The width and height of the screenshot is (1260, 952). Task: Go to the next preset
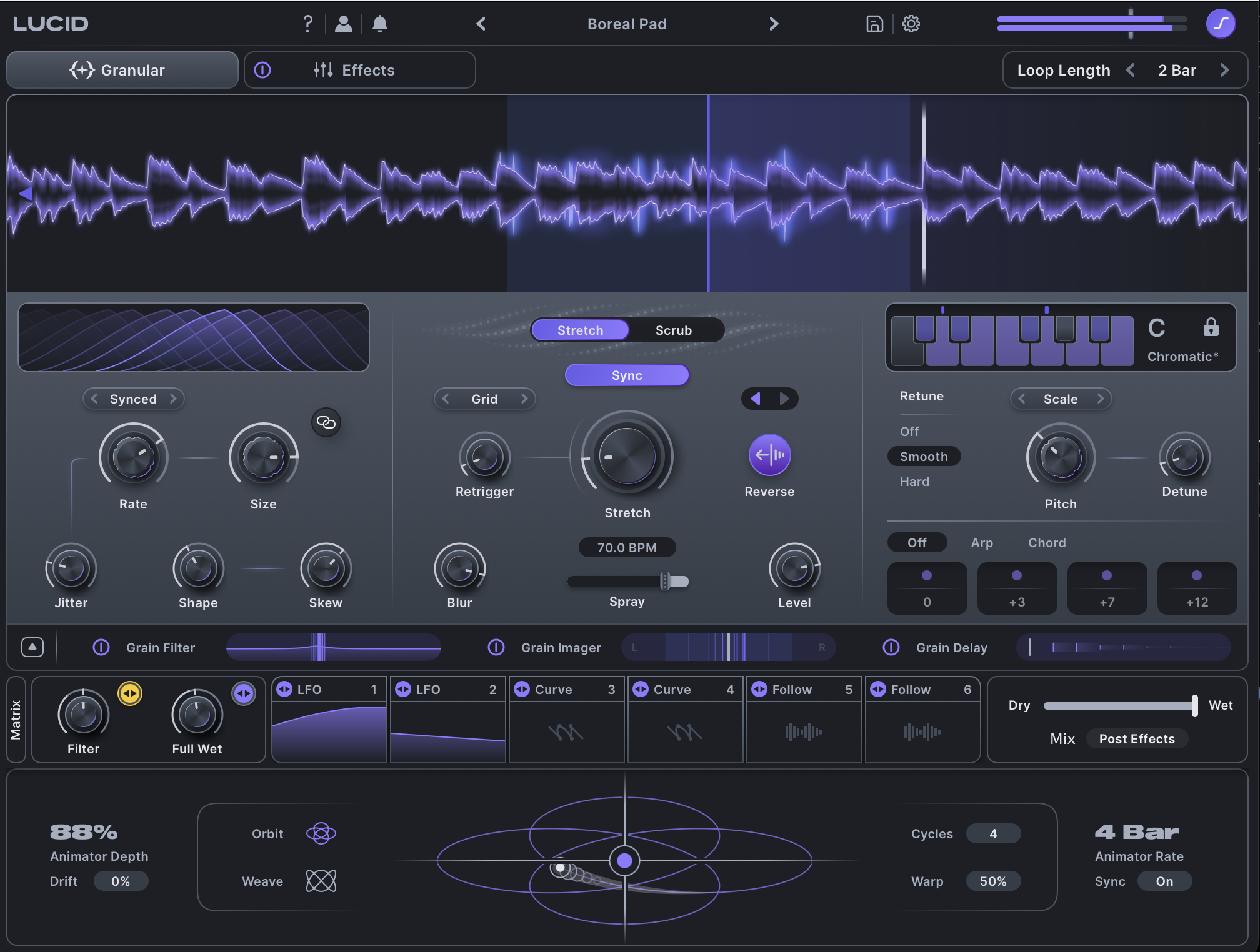point(774,24)
